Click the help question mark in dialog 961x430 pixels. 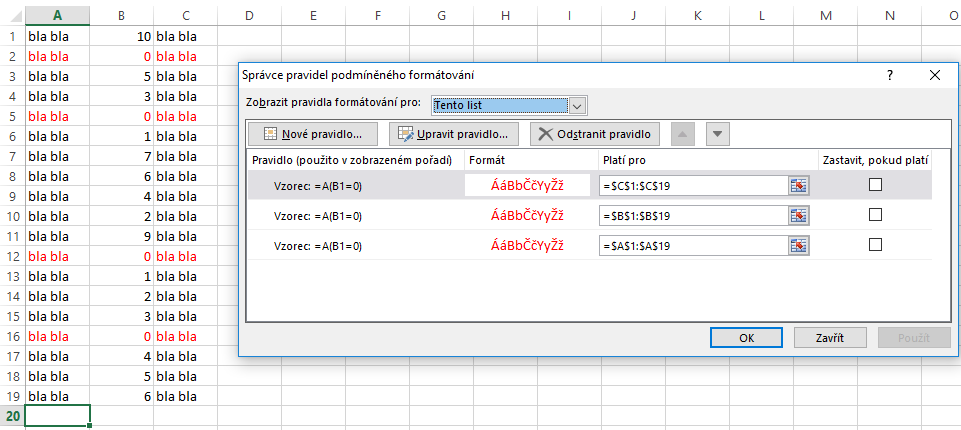click(889, 75)
